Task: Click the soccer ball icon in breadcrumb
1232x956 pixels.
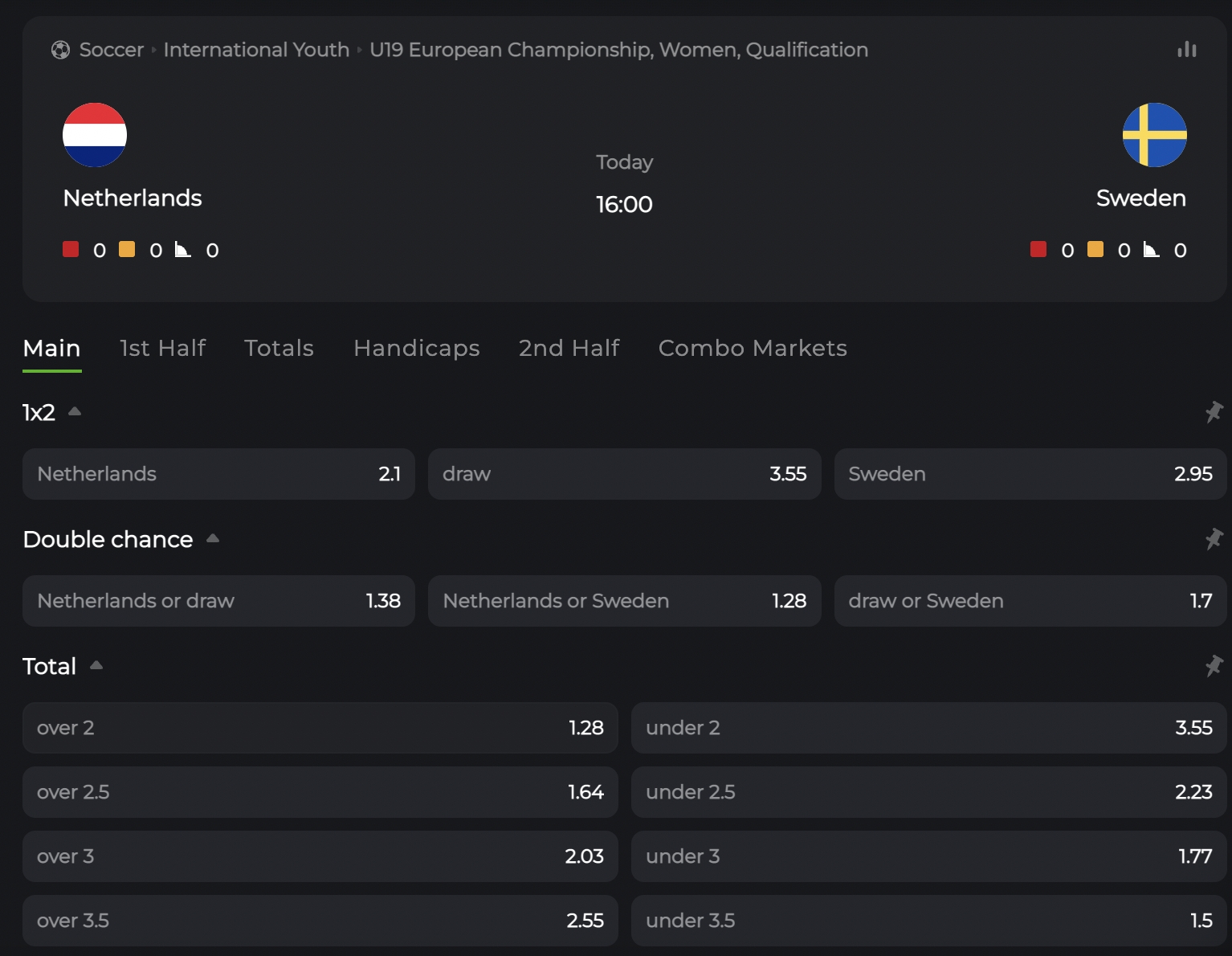Action: coord(60,50)
